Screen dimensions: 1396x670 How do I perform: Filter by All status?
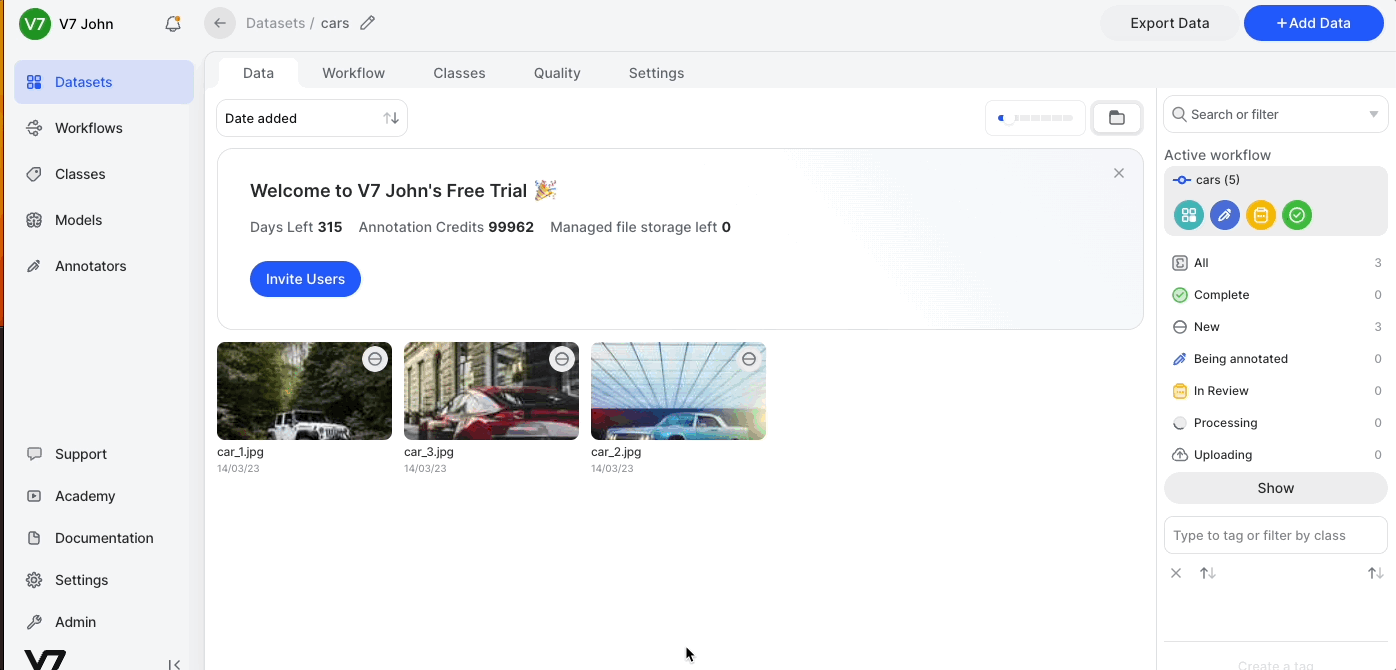coord(1276,263)
